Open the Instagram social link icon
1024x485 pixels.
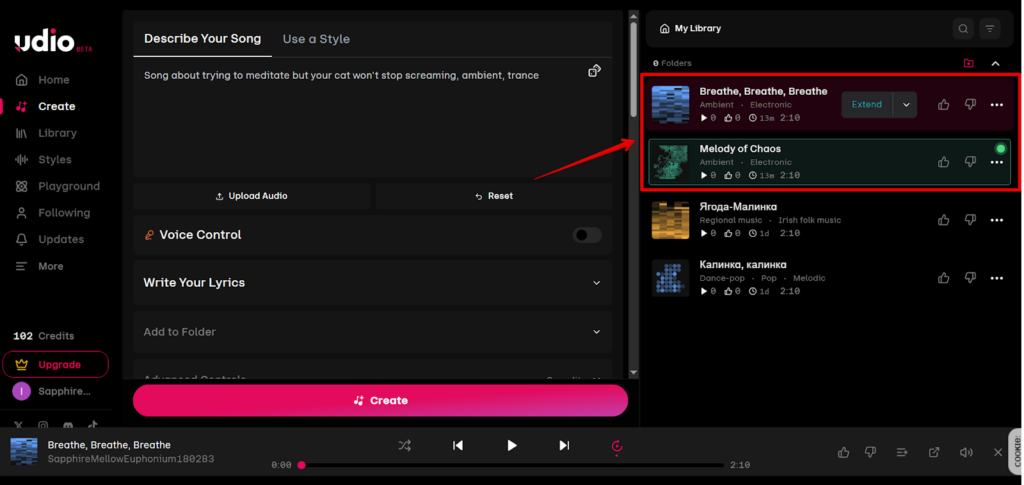point(42,426)
